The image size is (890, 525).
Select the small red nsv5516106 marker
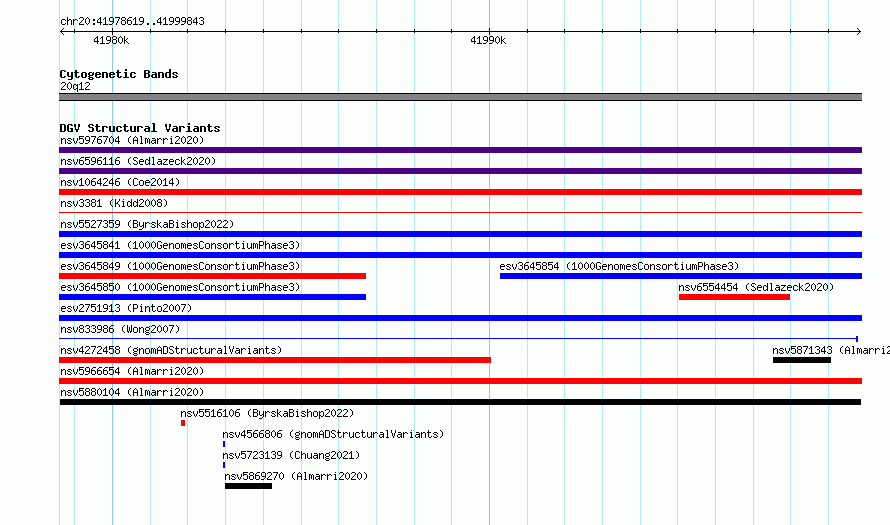[183, 423]
